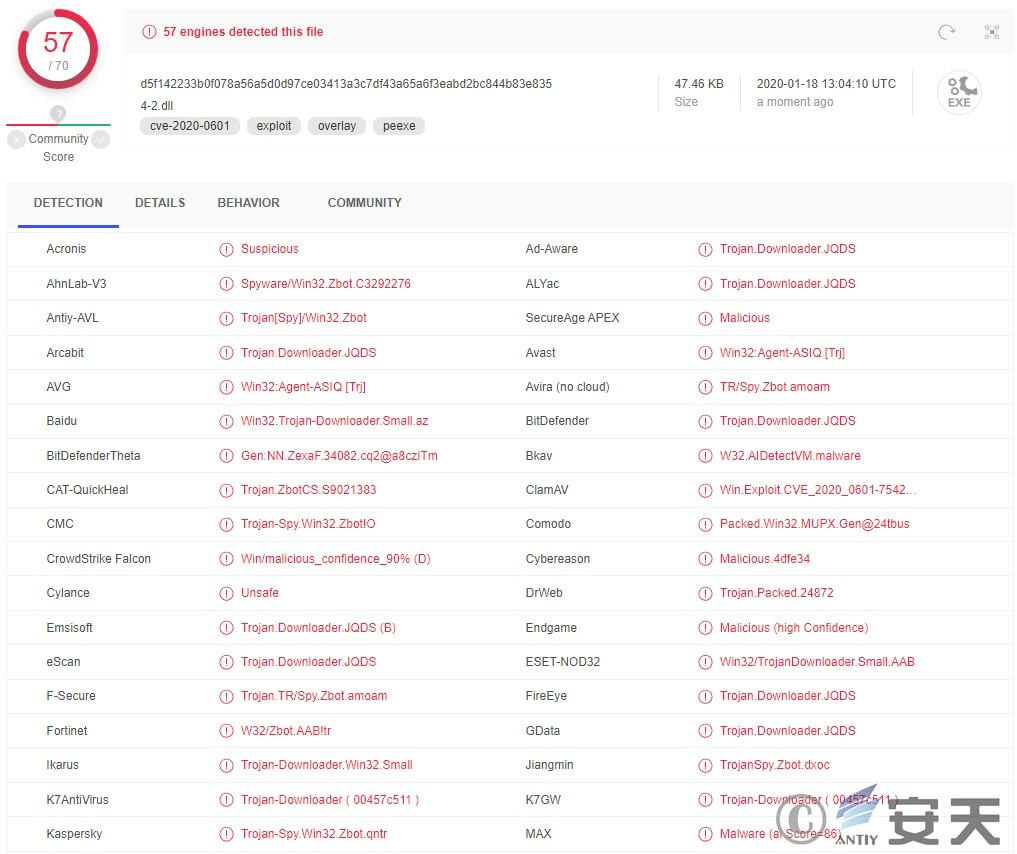Click Trojan.TR/Spy.Zbot.amoam F-Secure result

314,696
